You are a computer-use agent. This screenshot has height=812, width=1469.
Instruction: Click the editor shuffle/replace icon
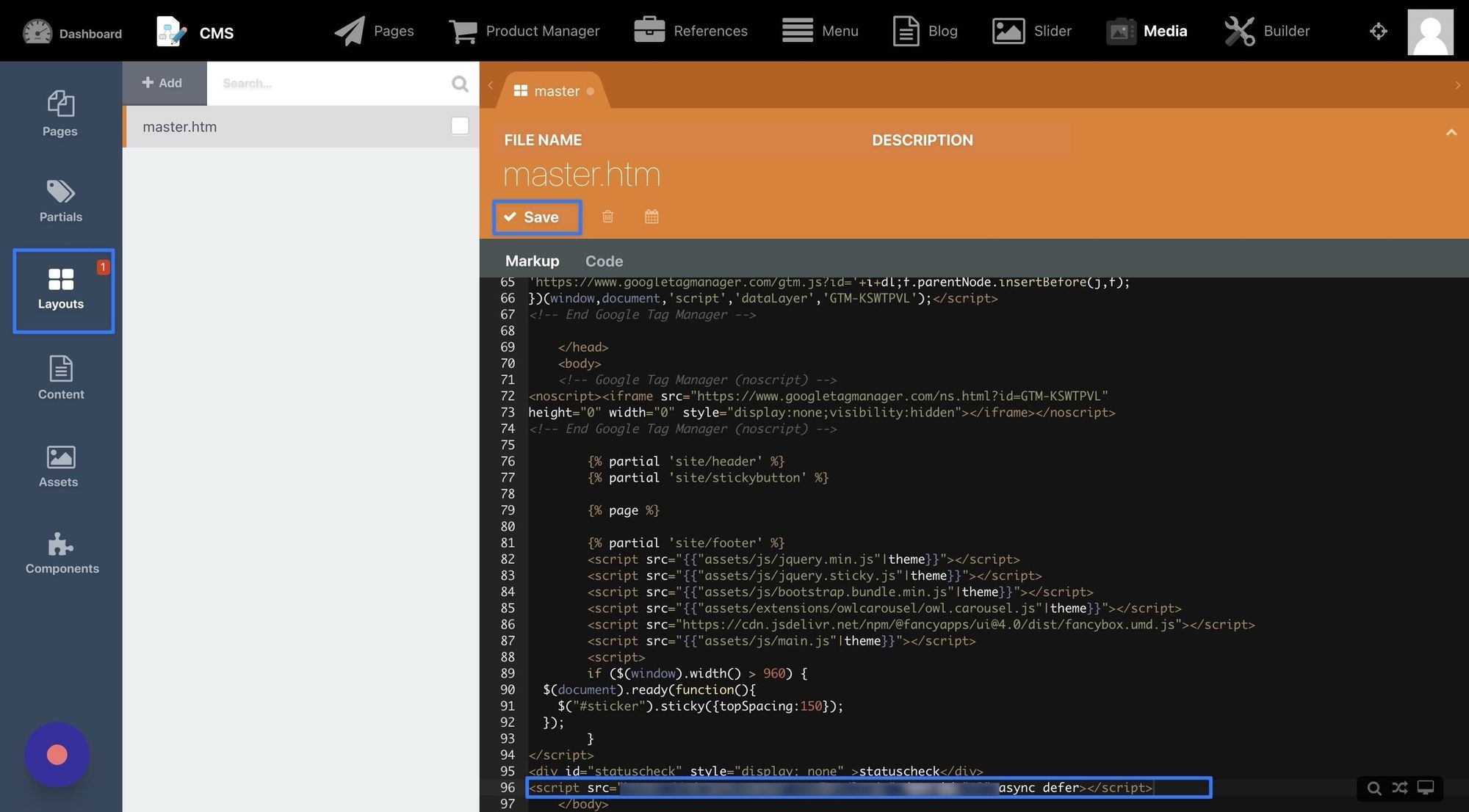(1399, 788)
